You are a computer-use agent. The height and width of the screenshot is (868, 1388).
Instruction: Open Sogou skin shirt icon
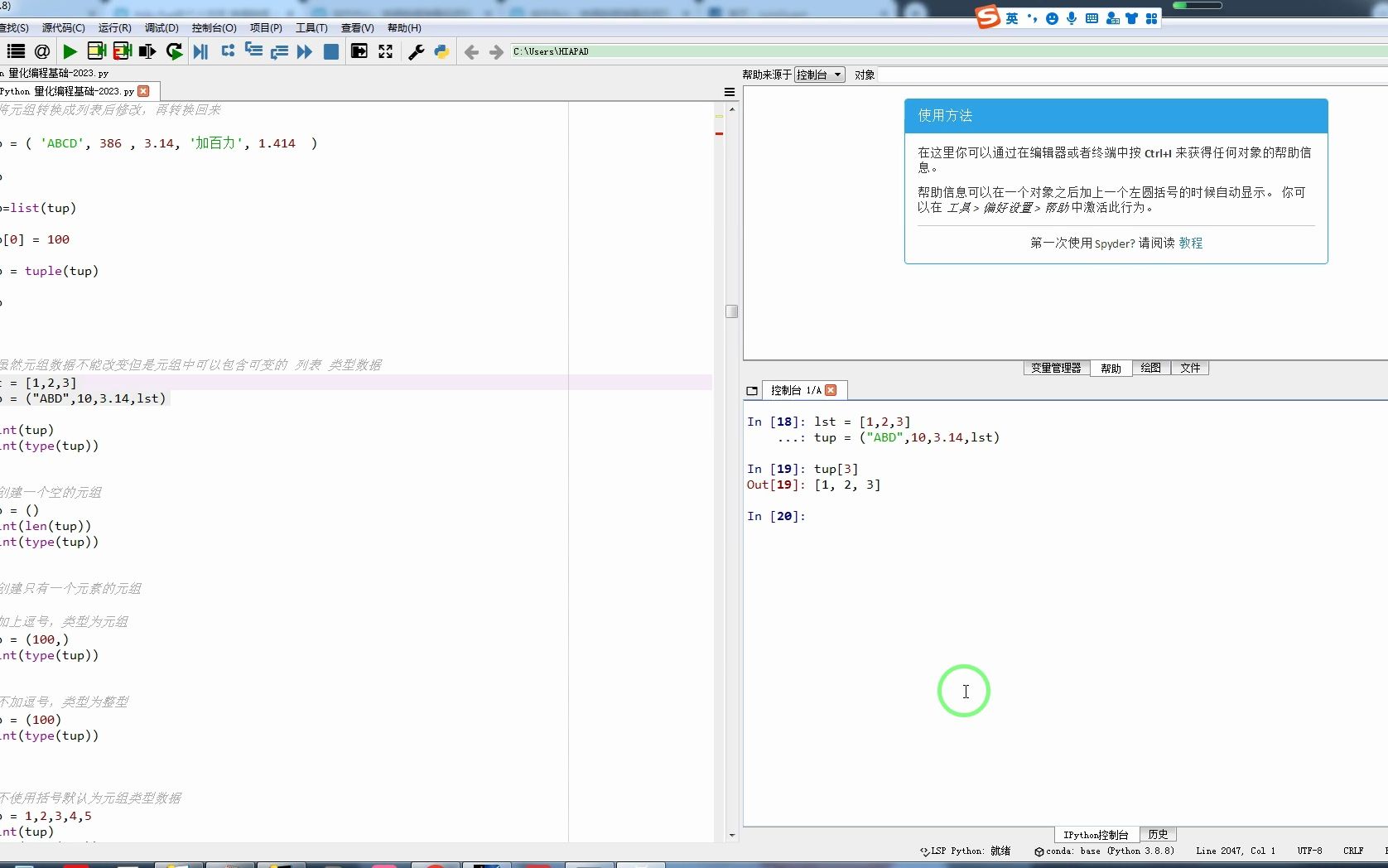[x=1131, y=18]
